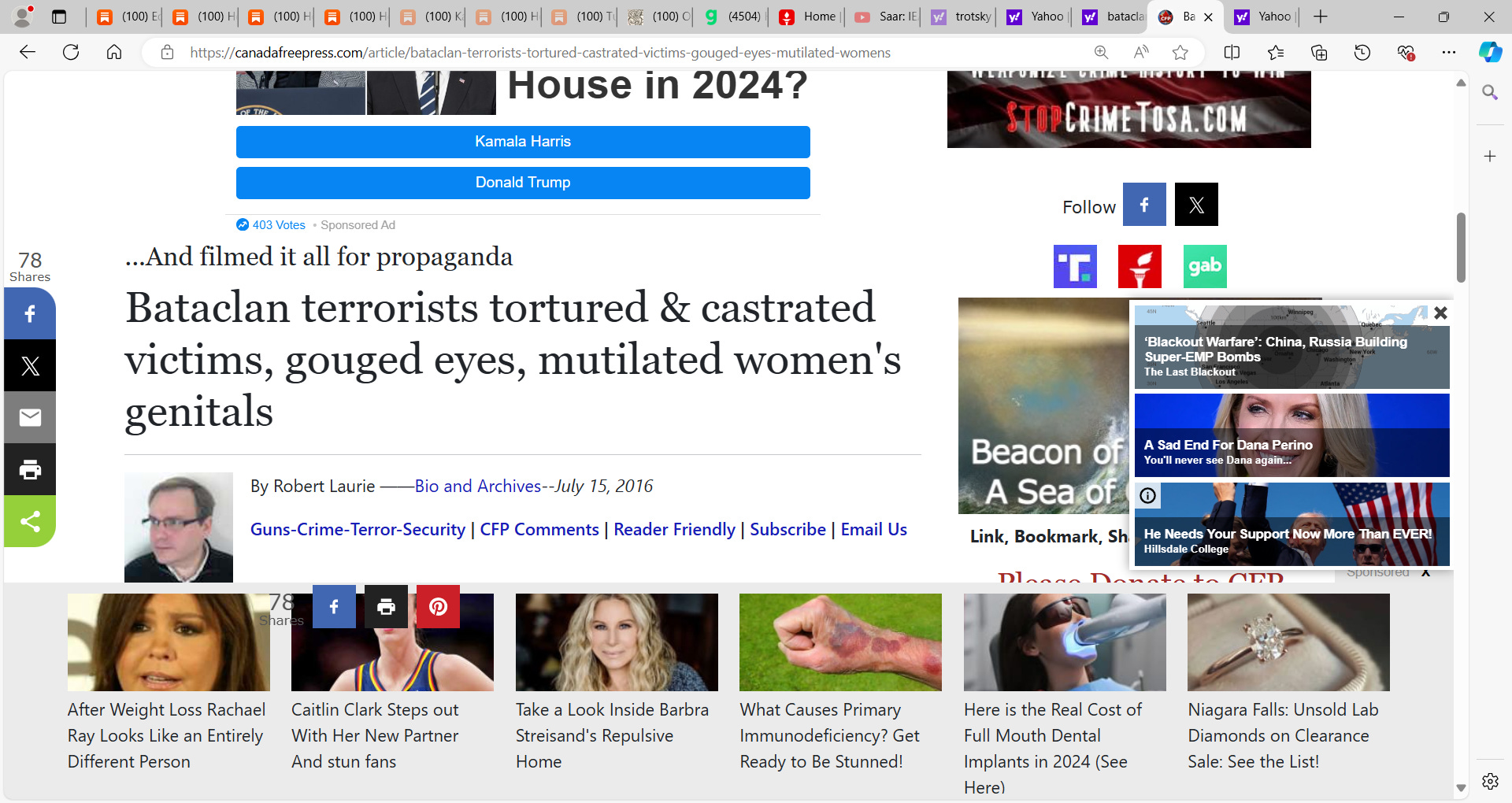The width and height of the screenshot is (1512, 803).
Task: Refresh the current page
Action: tap(71, 53)
